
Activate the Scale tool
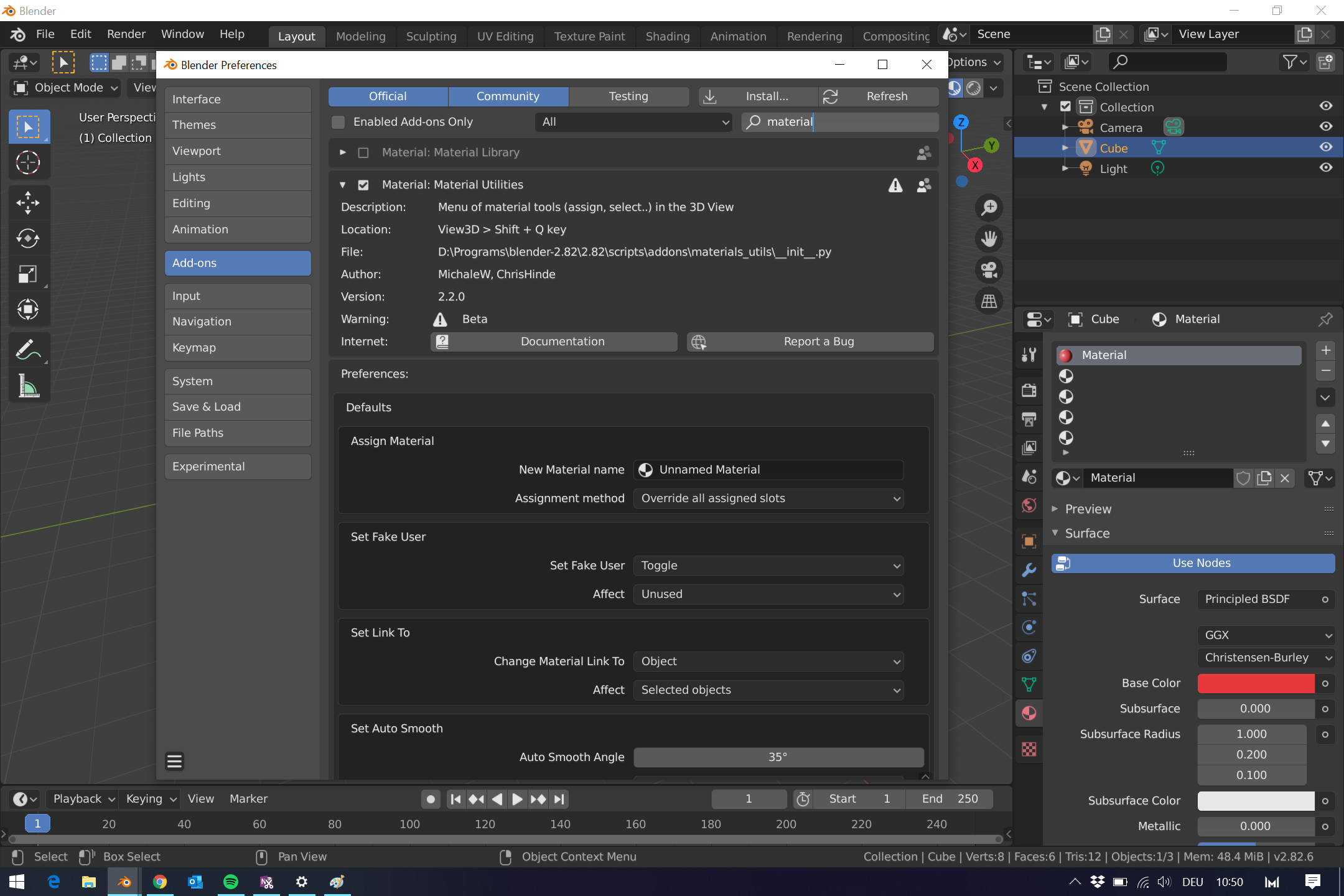tap(28, 274)
